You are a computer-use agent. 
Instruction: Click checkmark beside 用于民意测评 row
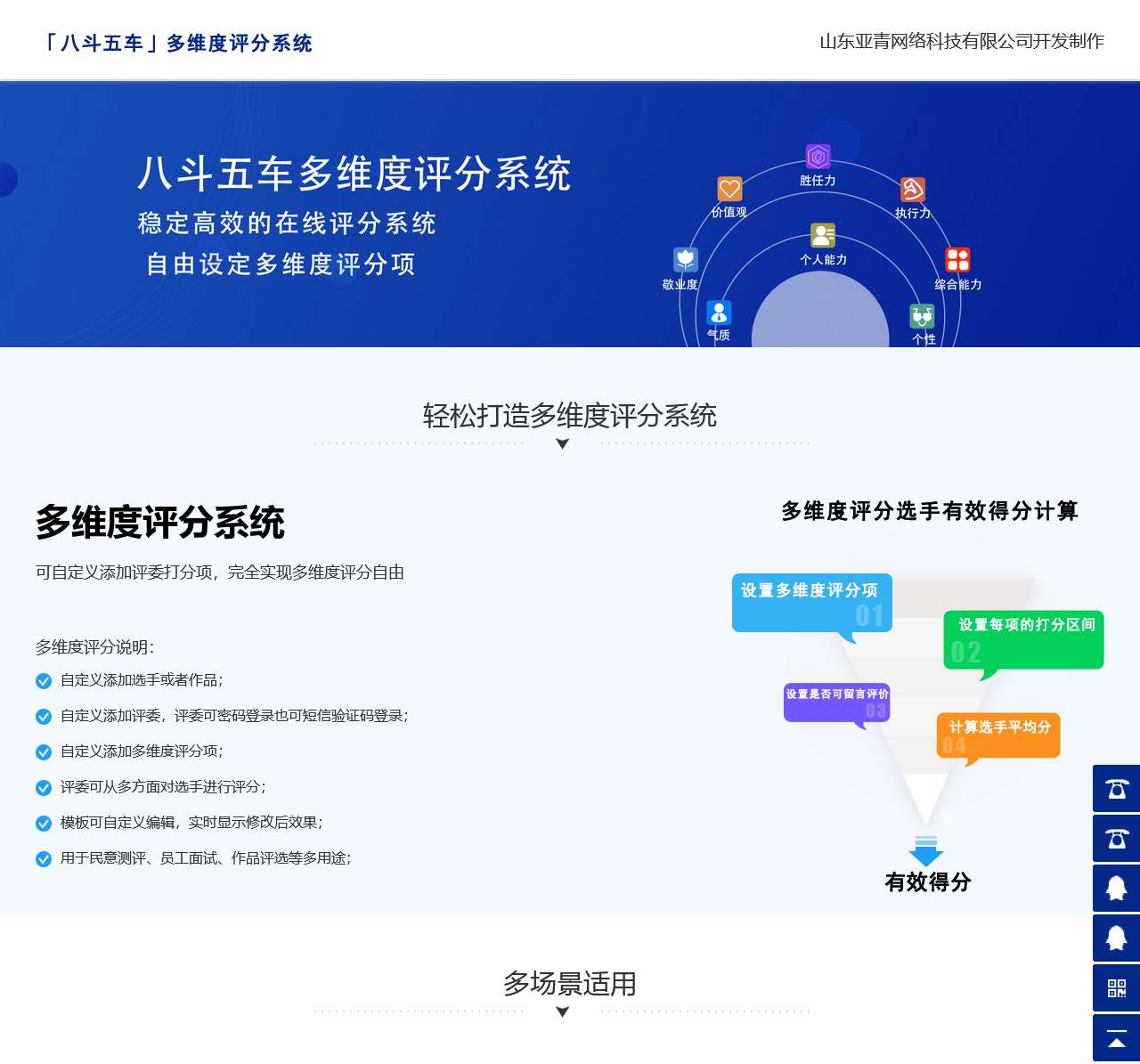pyautogui.click(x=44, y=859)
